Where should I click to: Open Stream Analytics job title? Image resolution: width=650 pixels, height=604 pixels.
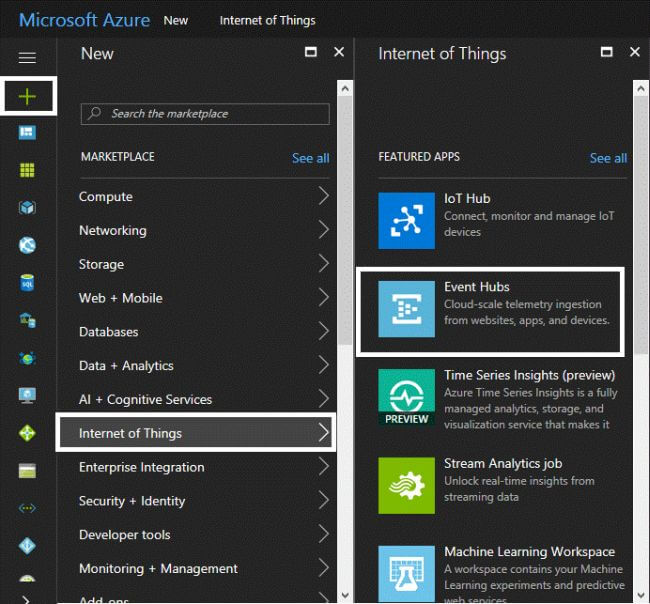point(503,463)
